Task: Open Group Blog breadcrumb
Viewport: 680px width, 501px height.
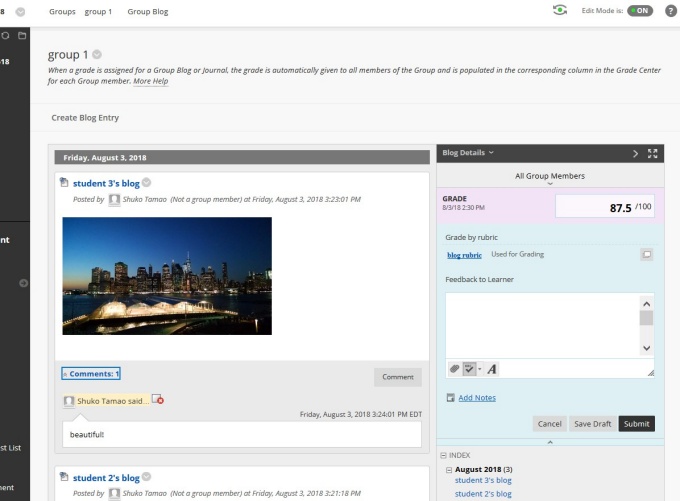Action: (x=147, y=12)
